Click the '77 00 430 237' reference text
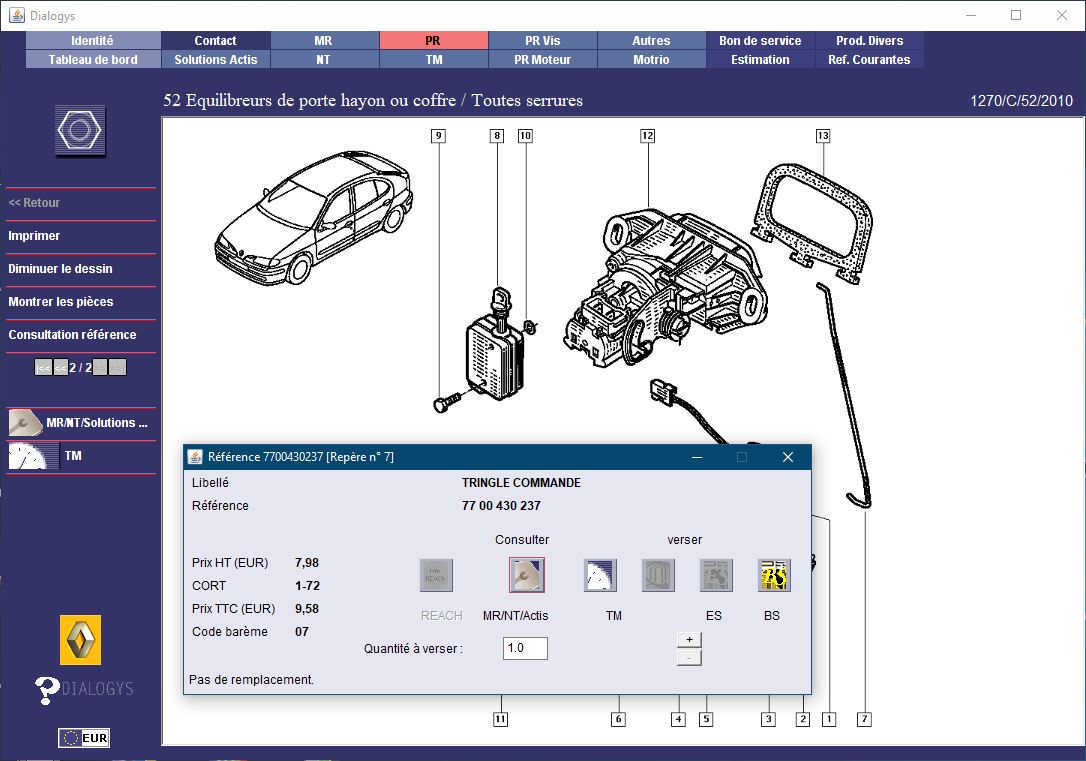 [501, 505]
